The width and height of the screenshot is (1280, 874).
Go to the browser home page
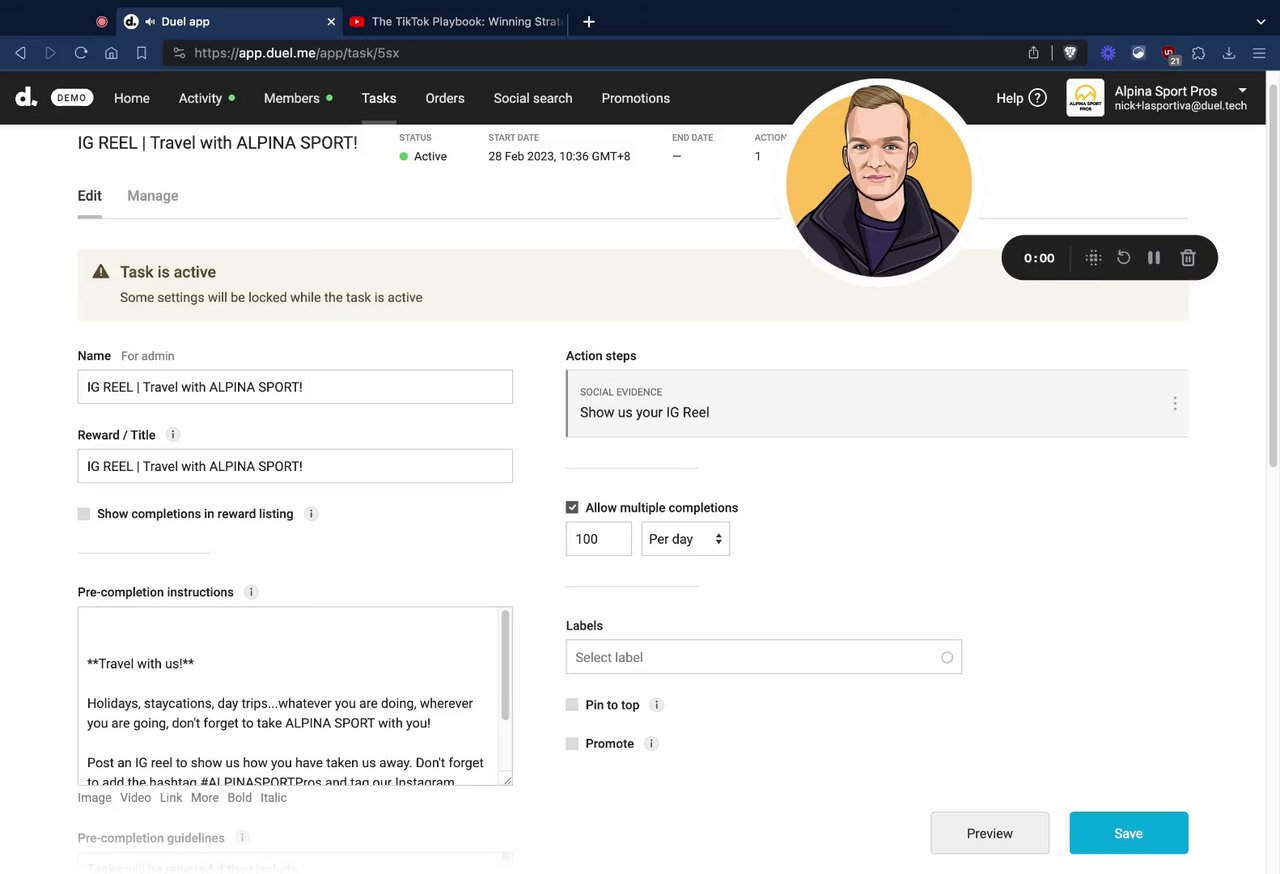tap(111, 53)
